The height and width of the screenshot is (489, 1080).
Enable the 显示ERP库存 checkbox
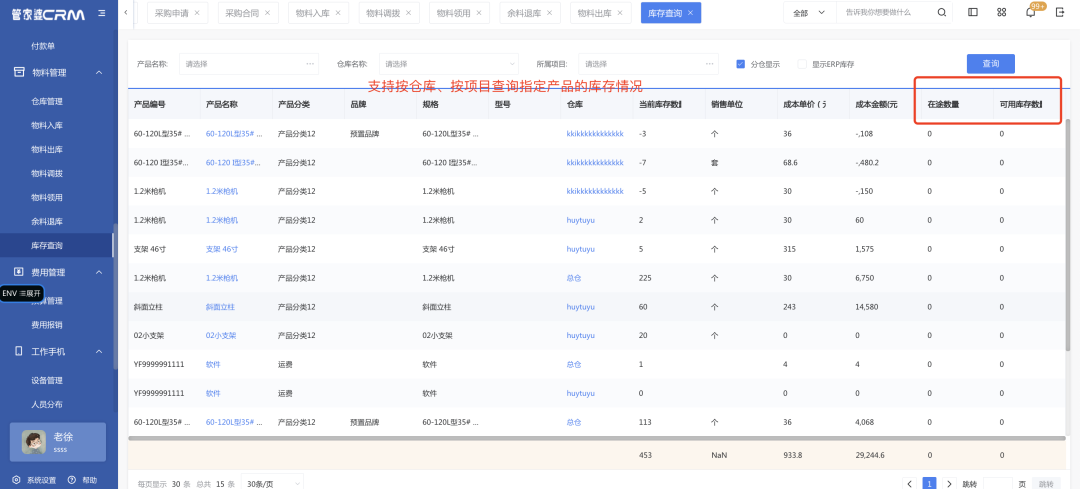coord(802,64)
